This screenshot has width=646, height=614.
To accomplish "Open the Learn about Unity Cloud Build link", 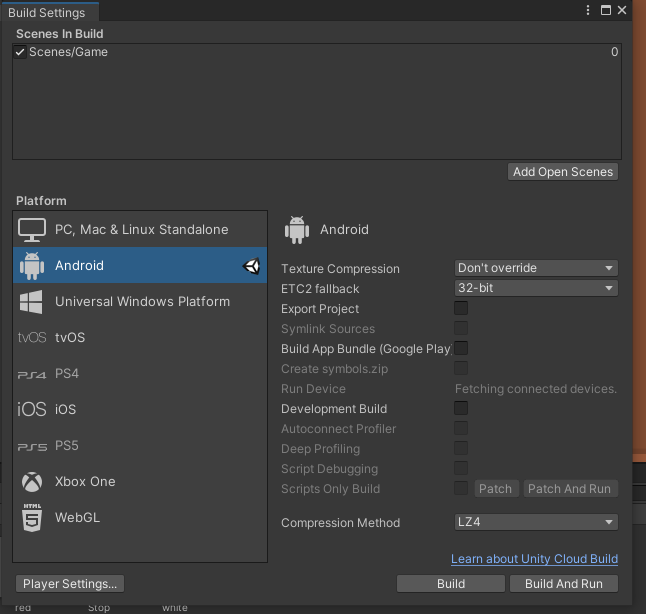I will (x=534, y=559).
